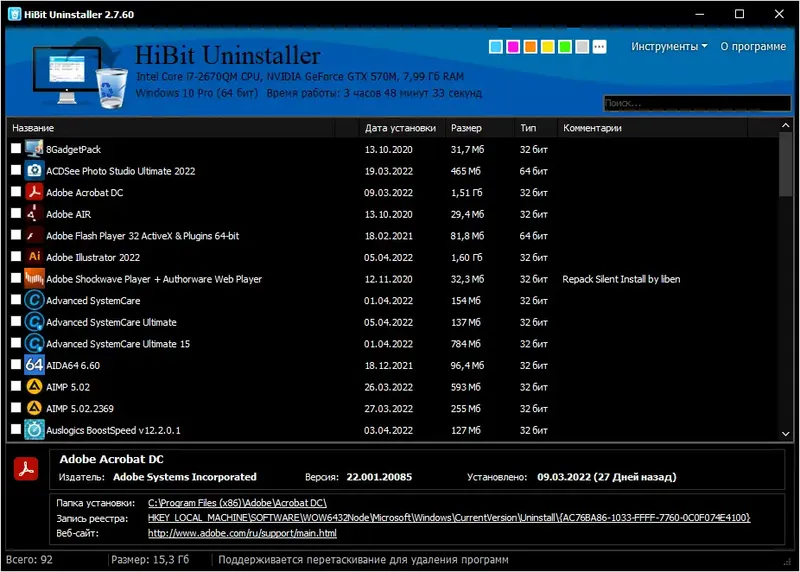800x572 pixels.
Task: Open the Acrobat DC install folder link
Action: 237,503
